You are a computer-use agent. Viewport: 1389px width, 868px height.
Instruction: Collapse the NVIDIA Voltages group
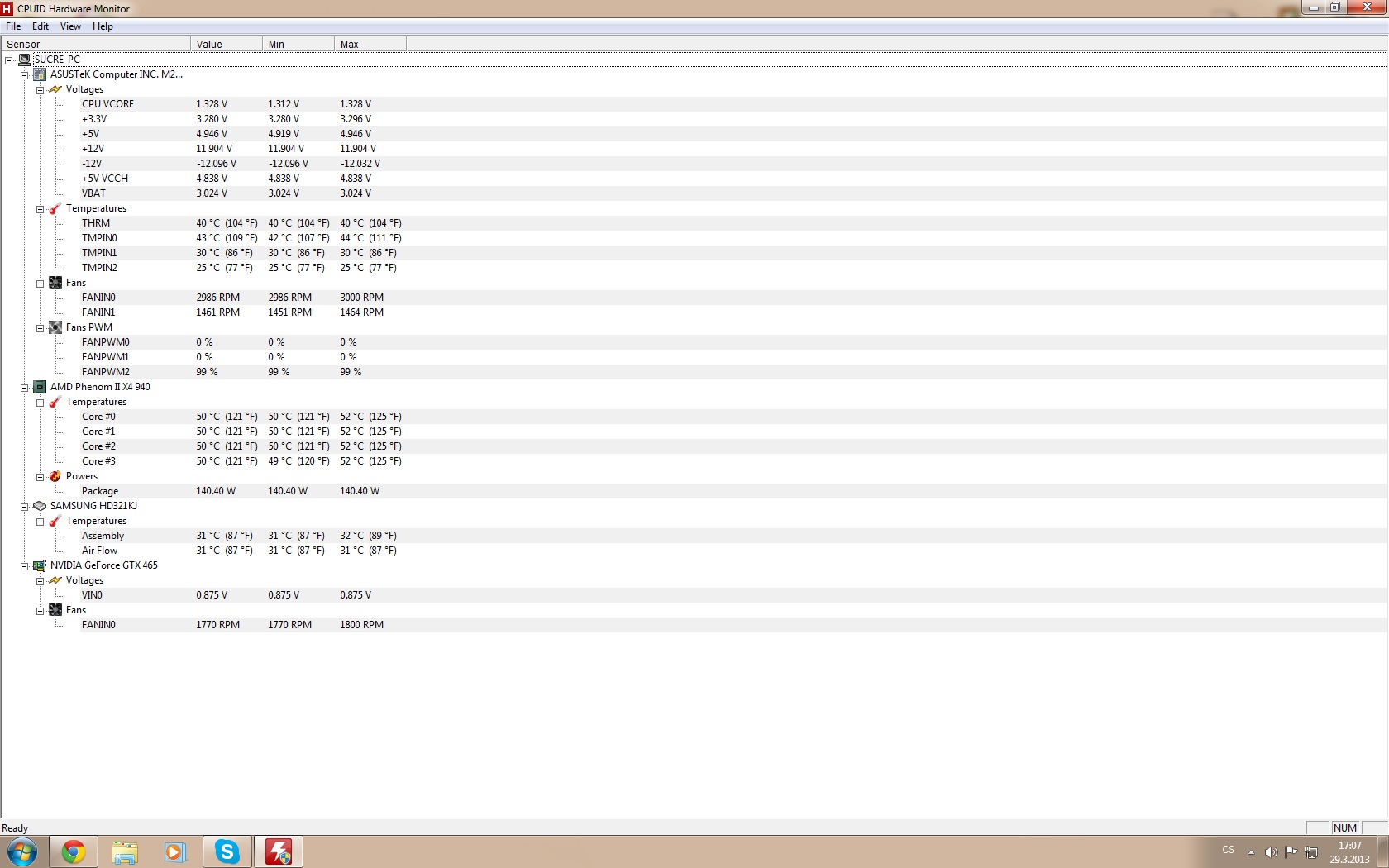pos(40,581)
